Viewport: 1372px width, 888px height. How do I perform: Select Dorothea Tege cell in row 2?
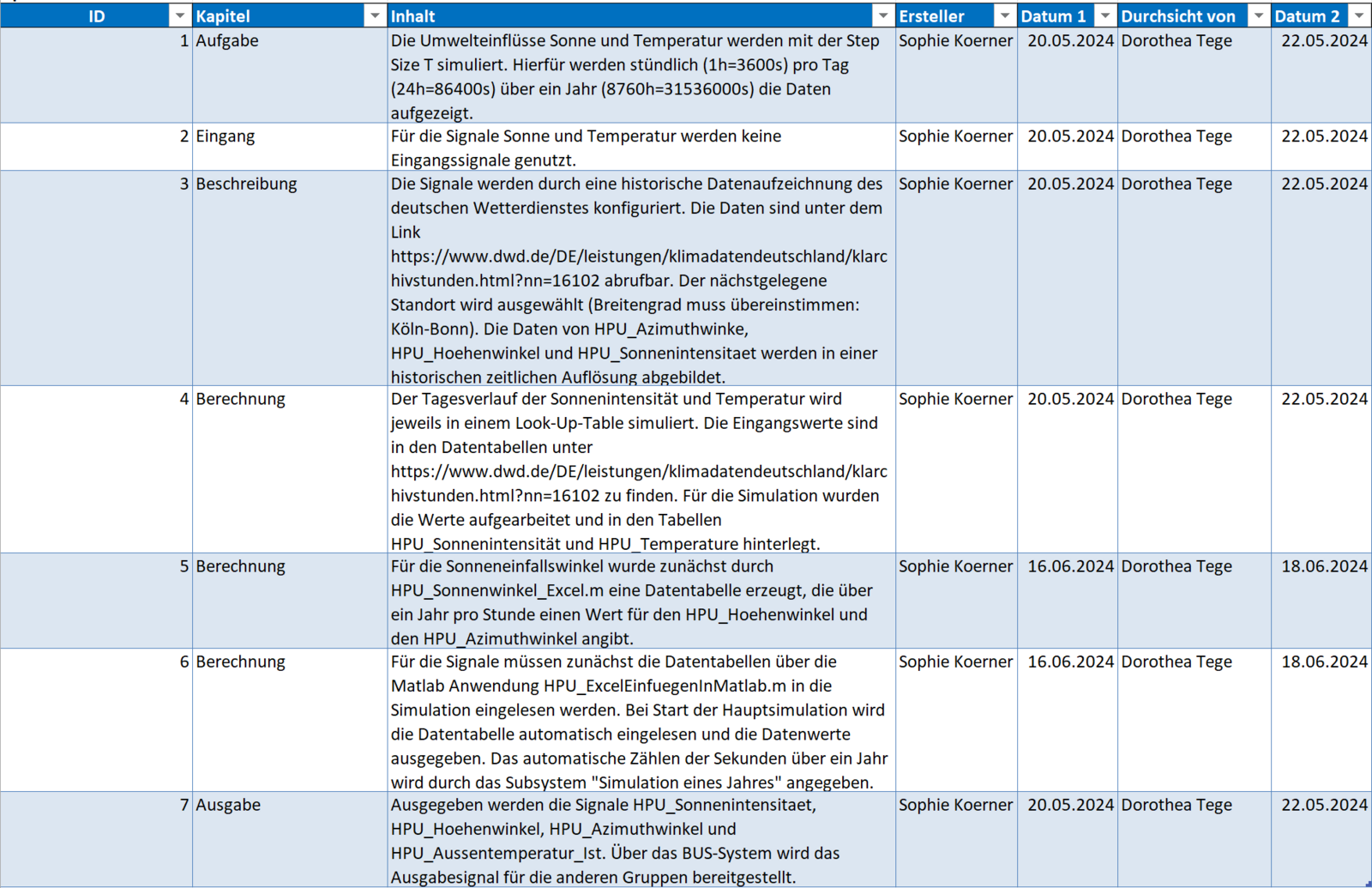point(1176,136)
